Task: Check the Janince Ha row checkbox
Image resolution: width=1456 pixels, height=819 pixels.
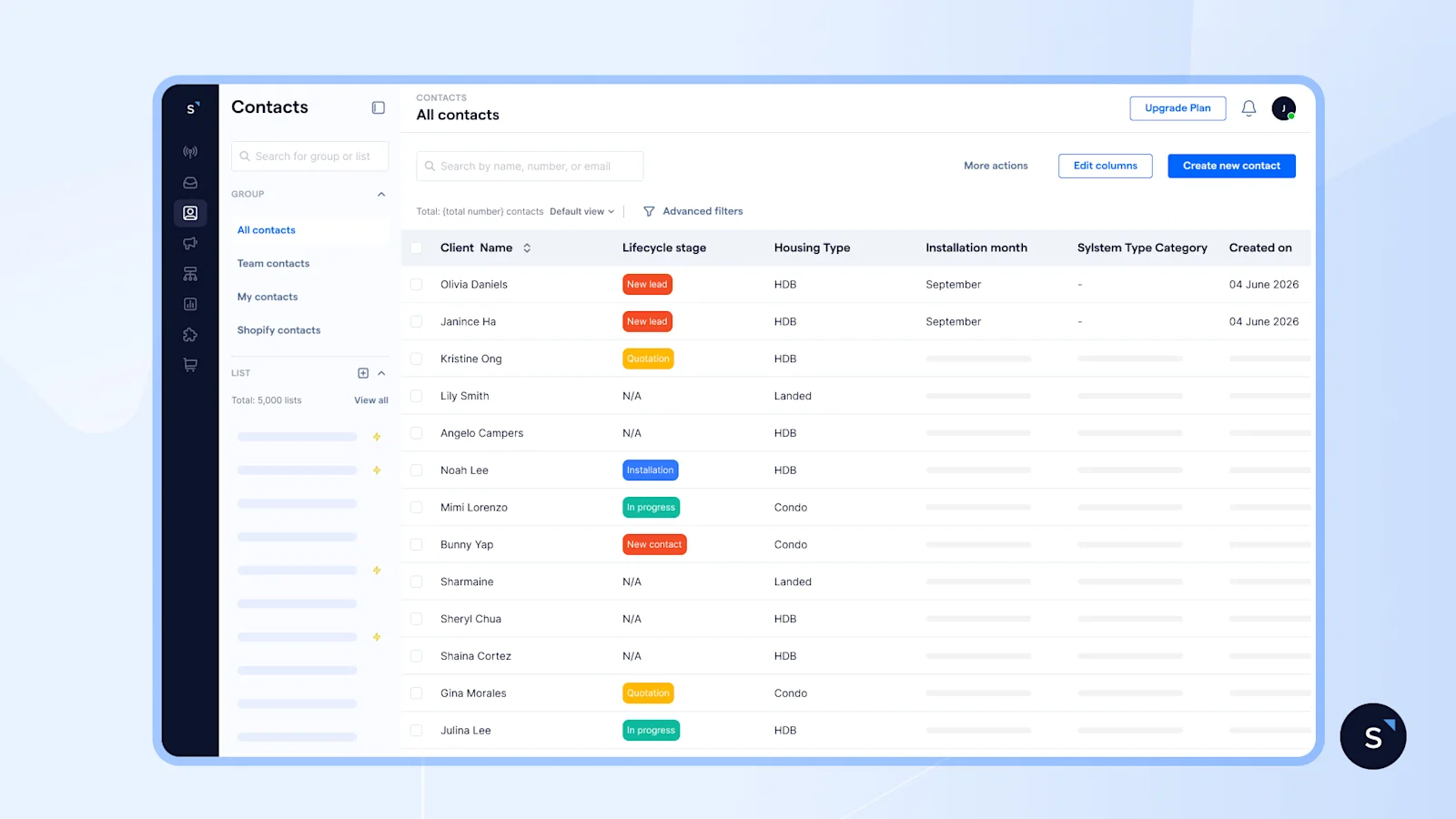Action: (416, 322)
